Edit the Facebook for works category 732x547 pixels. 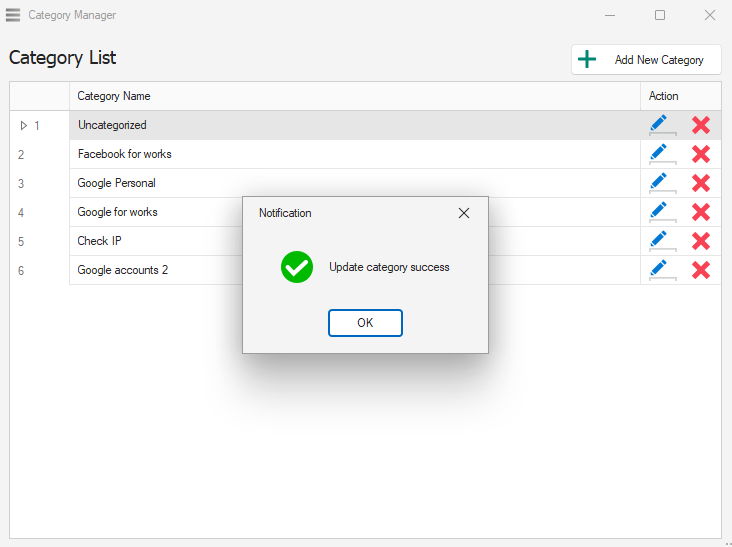(658, 153)
